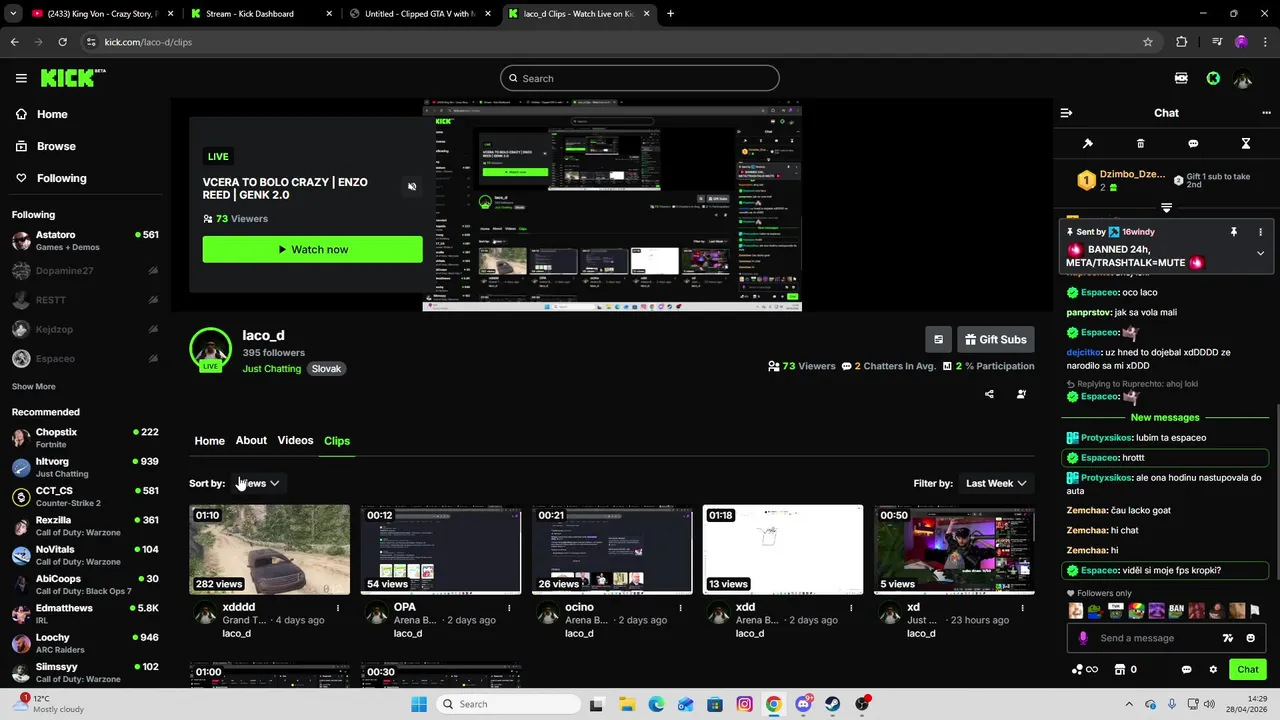Open the Sort by Views dropdown
The image size is (1280, 720).
coord(258,483)
